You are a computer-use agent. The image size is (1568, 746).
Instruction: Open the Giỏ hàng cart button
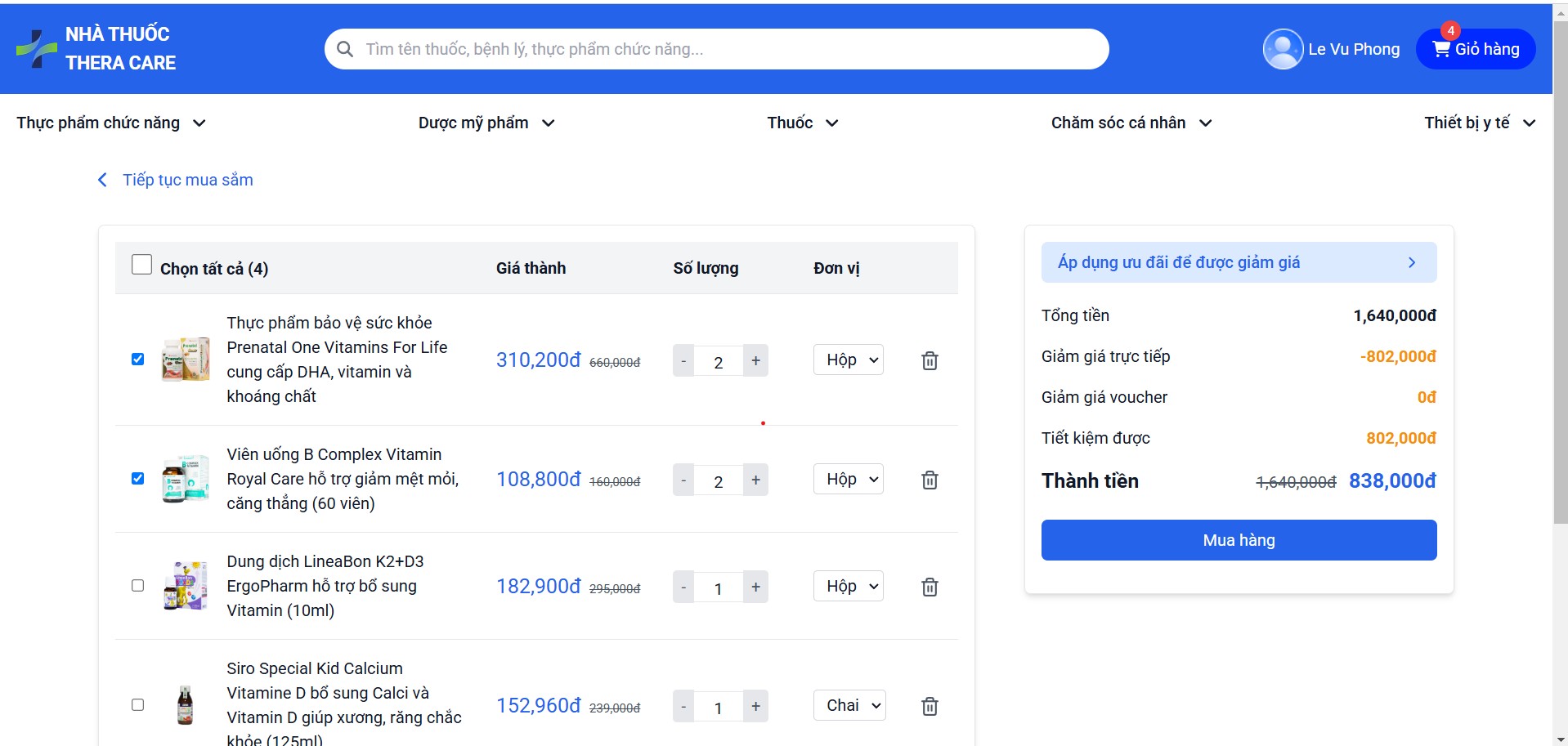1476,49
